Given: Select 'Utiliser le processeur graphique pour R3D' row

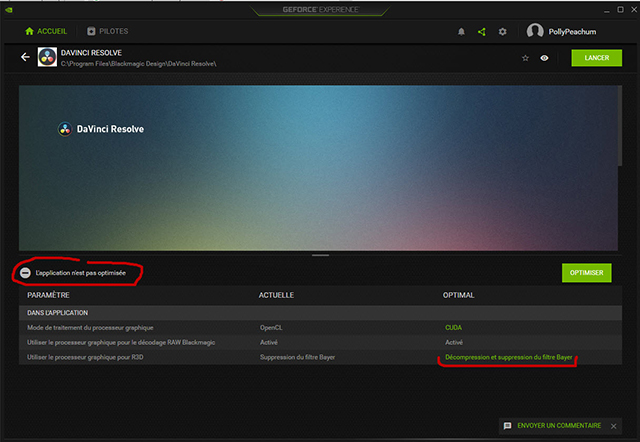Looking at the screenshot, I should pos(320,357).
